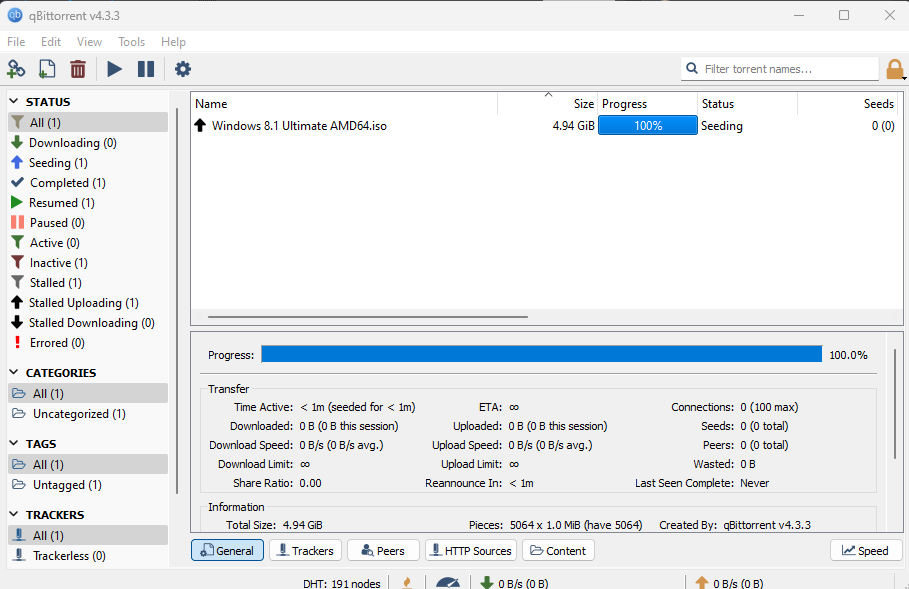Image resolution: width=909 pixels, height=589 pixels.
Task: Click the qBittorrent logo in title bar
Action: click(x=14, y=15)
